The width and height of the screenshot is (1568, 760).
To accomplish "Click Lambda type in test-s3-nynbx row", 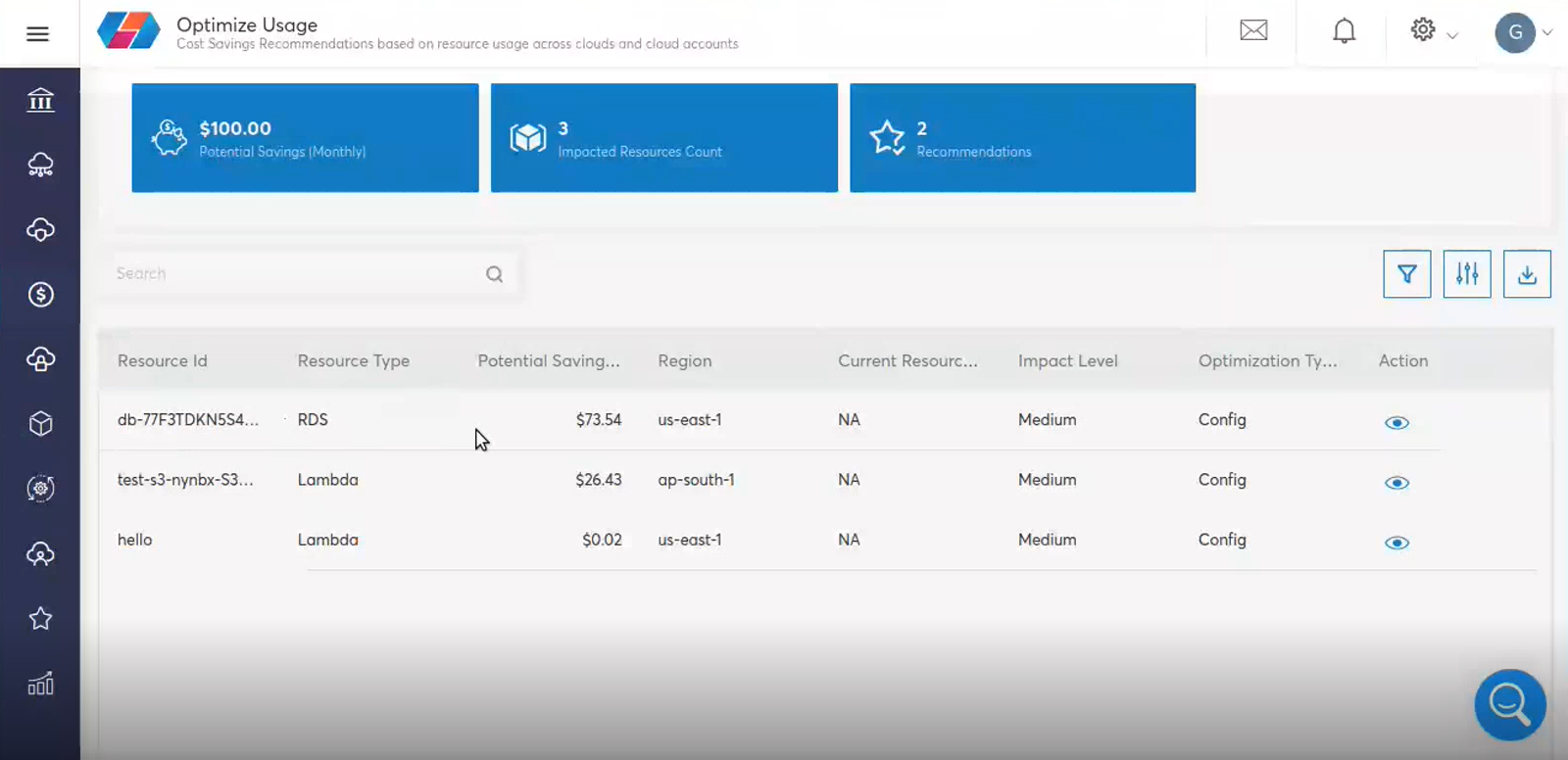I will pyautogui.click(x=328, y=480).
